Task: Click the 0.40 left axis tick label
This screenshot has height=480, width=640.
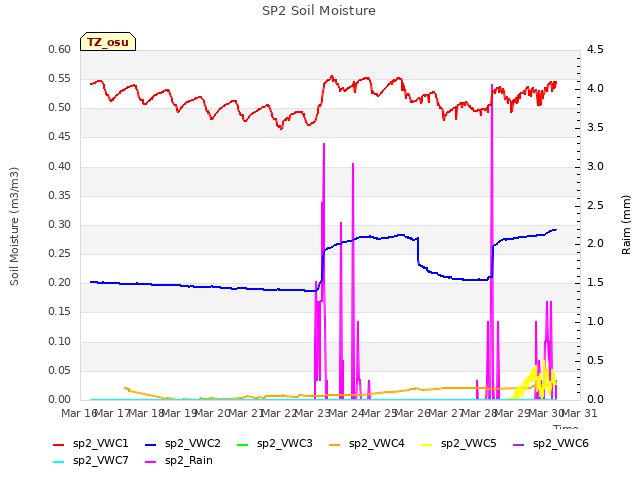Action: pos(60,167)
